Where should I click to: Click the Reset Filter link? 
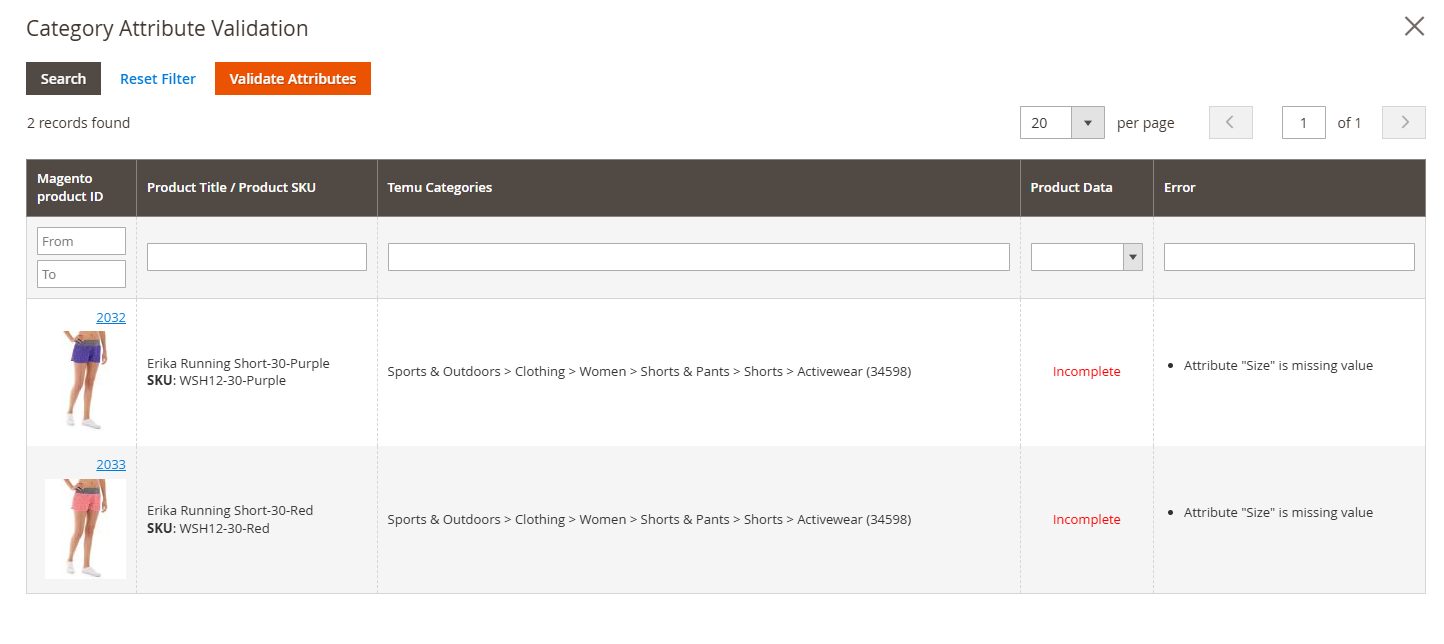tap(158, 79)
